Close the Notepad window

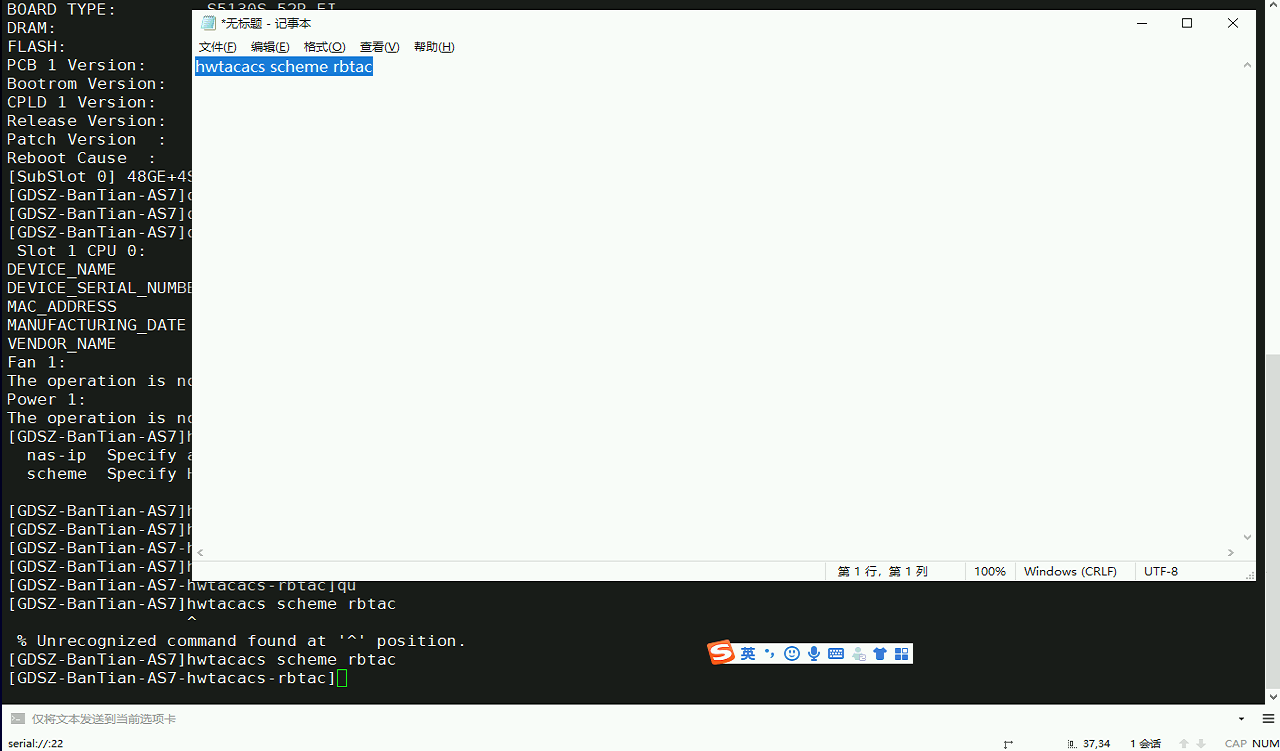click(1233, 23)
